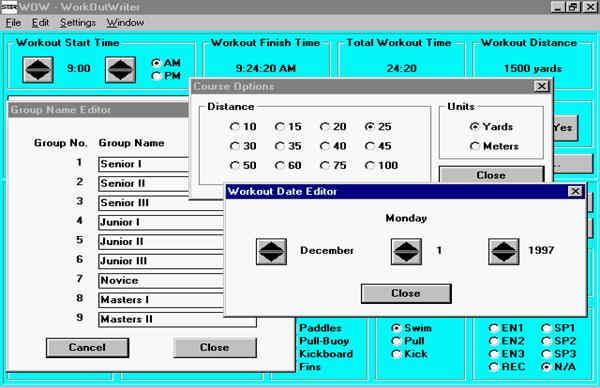
Task: Click the Kickboard equipment label
Action: (x=326, y=354)
